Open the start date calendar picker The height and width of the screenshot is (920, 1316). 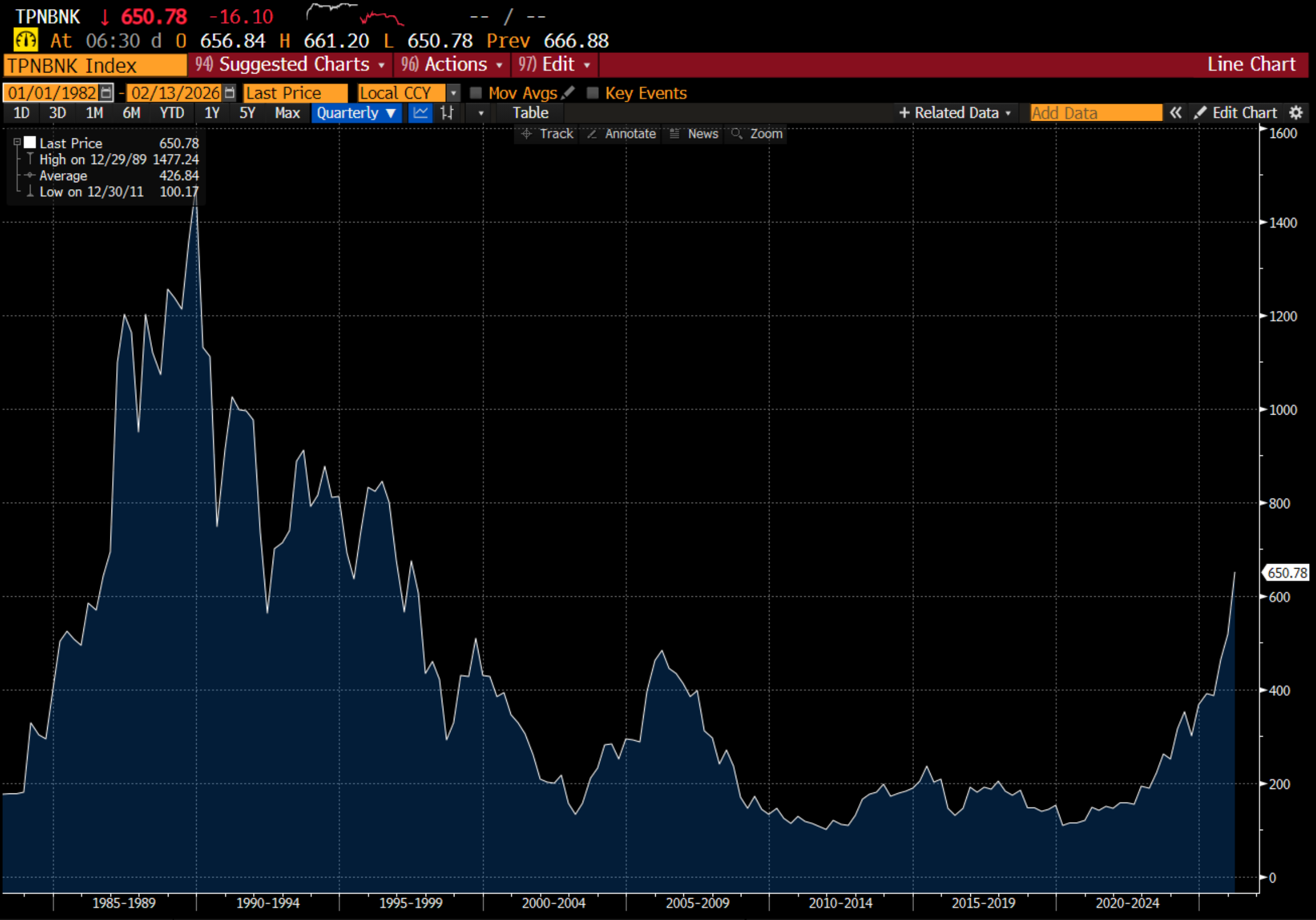tap(106, 93)
